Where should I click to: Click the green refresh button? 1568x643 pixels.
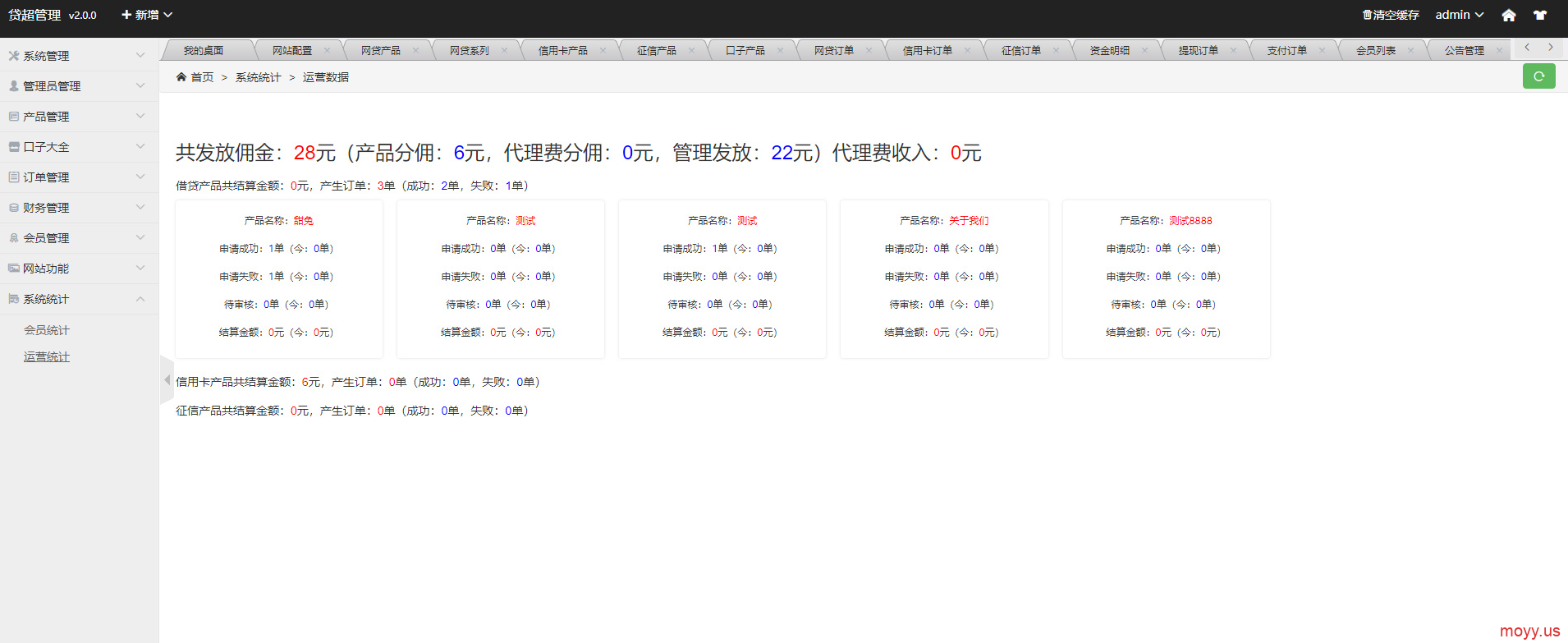tap(1538, 76)
